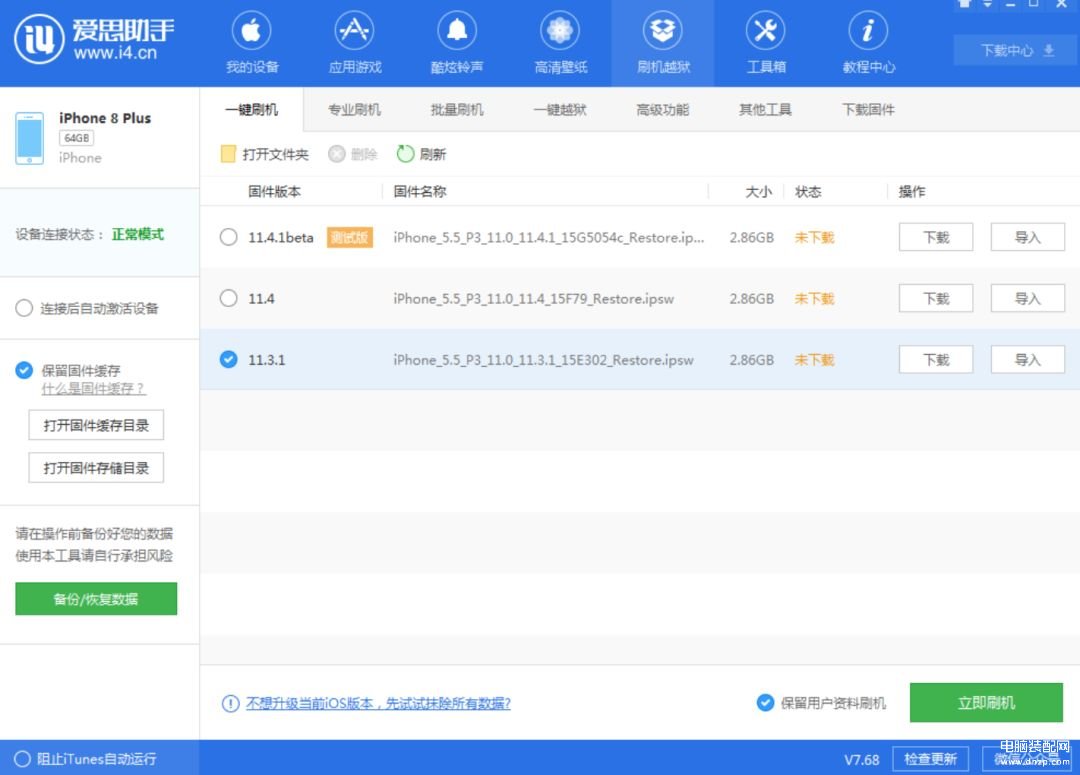Select the 11.4.1beta firmware radio button
1080x775 pixels.
(229, 237)
